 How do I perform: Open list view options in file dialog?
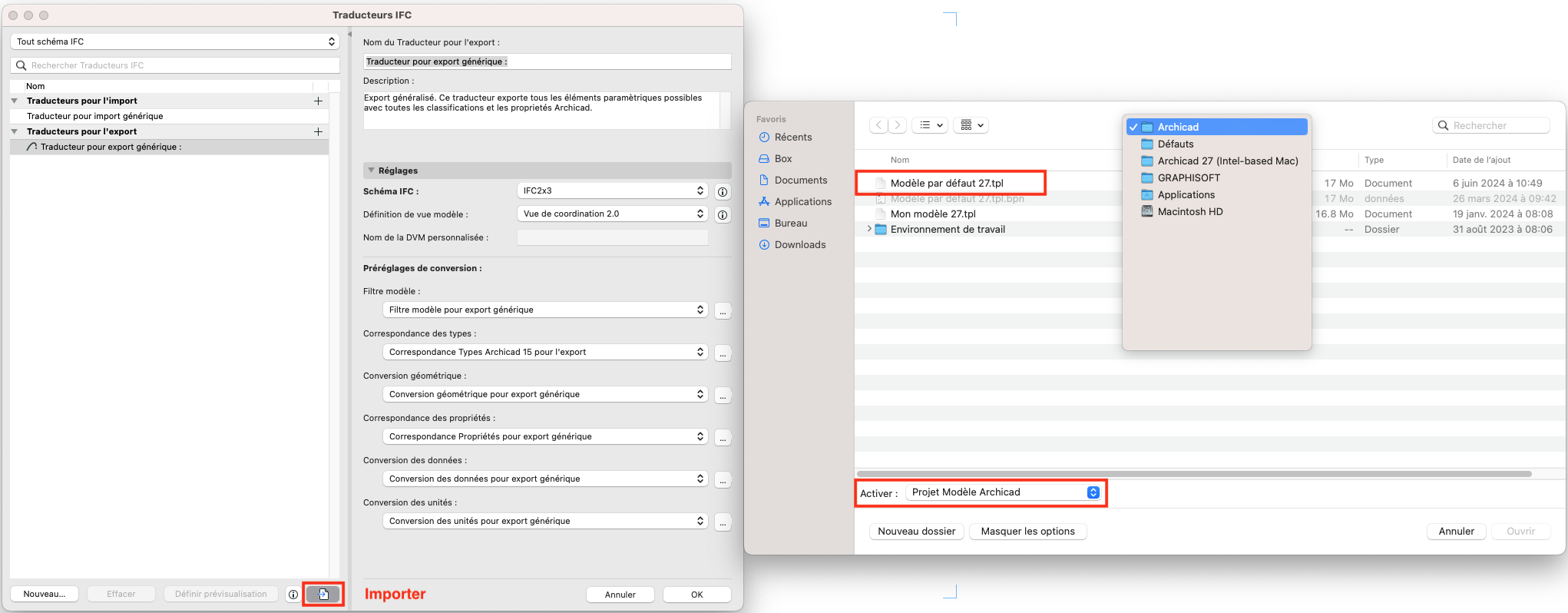pos(930,125)
